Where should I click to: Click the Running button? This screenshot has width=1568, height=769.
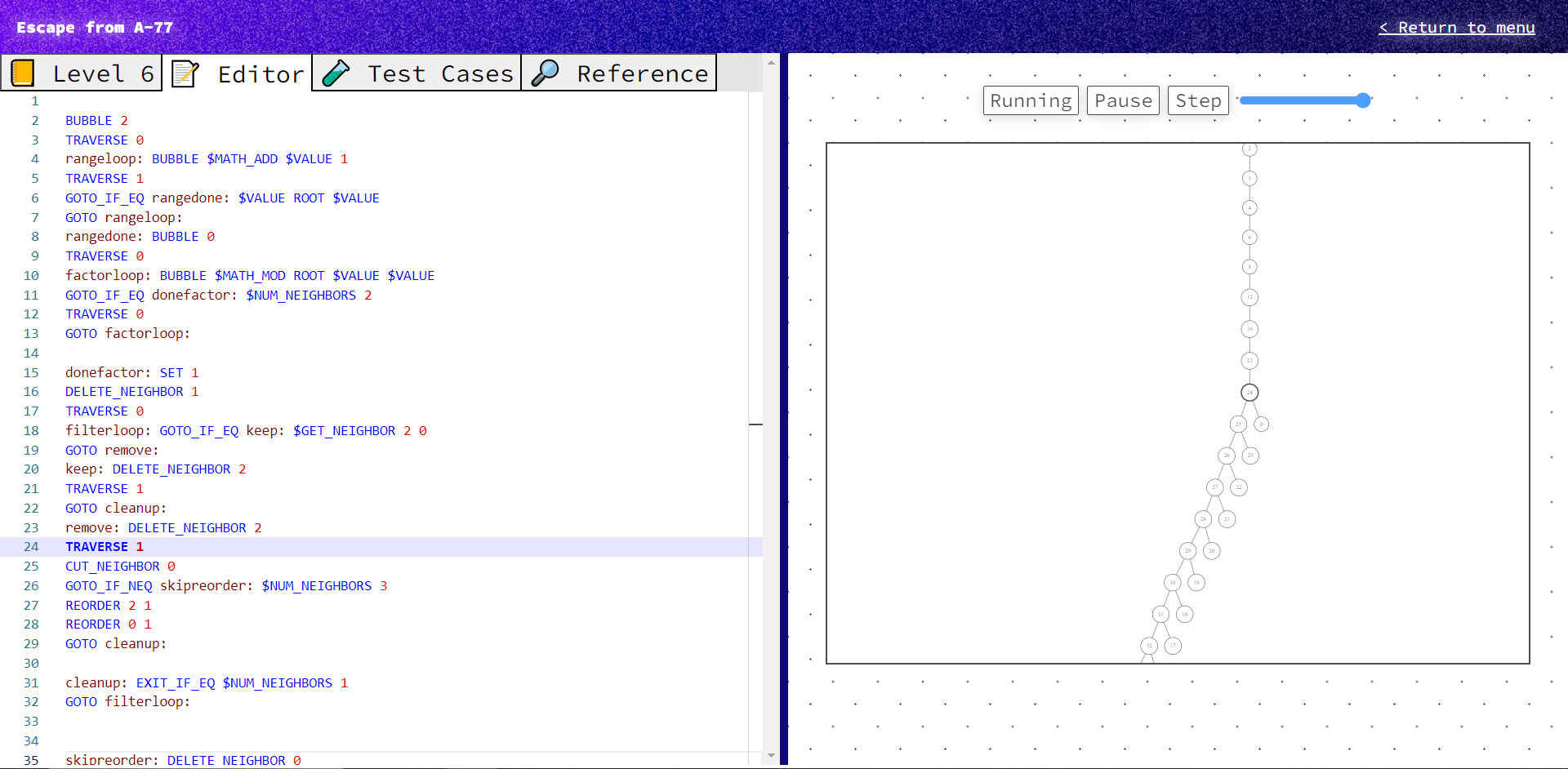1031,100
